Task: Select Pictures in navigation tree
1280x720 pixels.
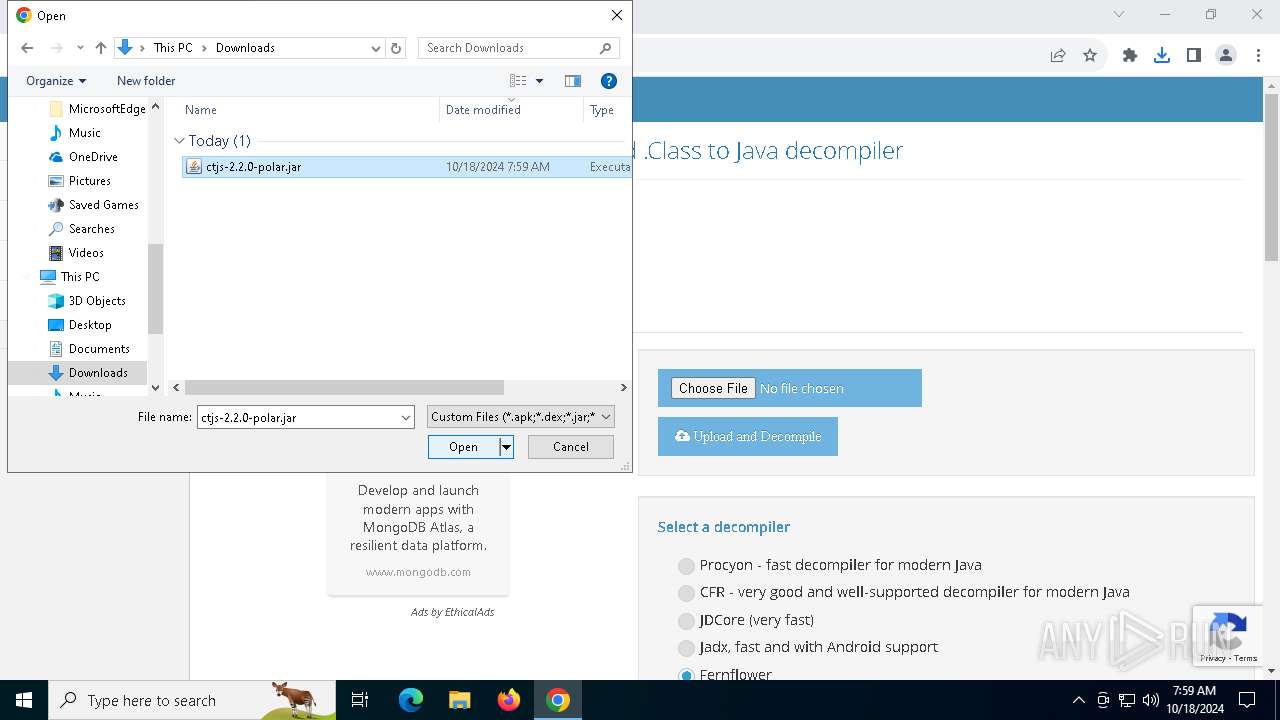Action: (x=80, y=181)
